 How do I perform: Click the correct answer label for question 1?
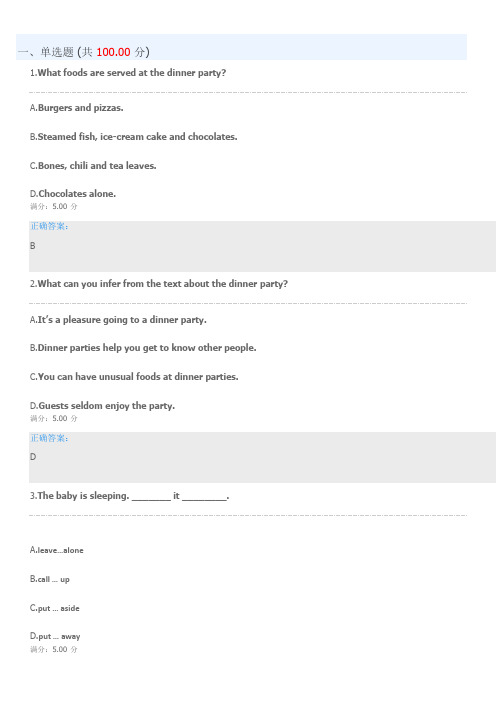click(x=49, y=226)
